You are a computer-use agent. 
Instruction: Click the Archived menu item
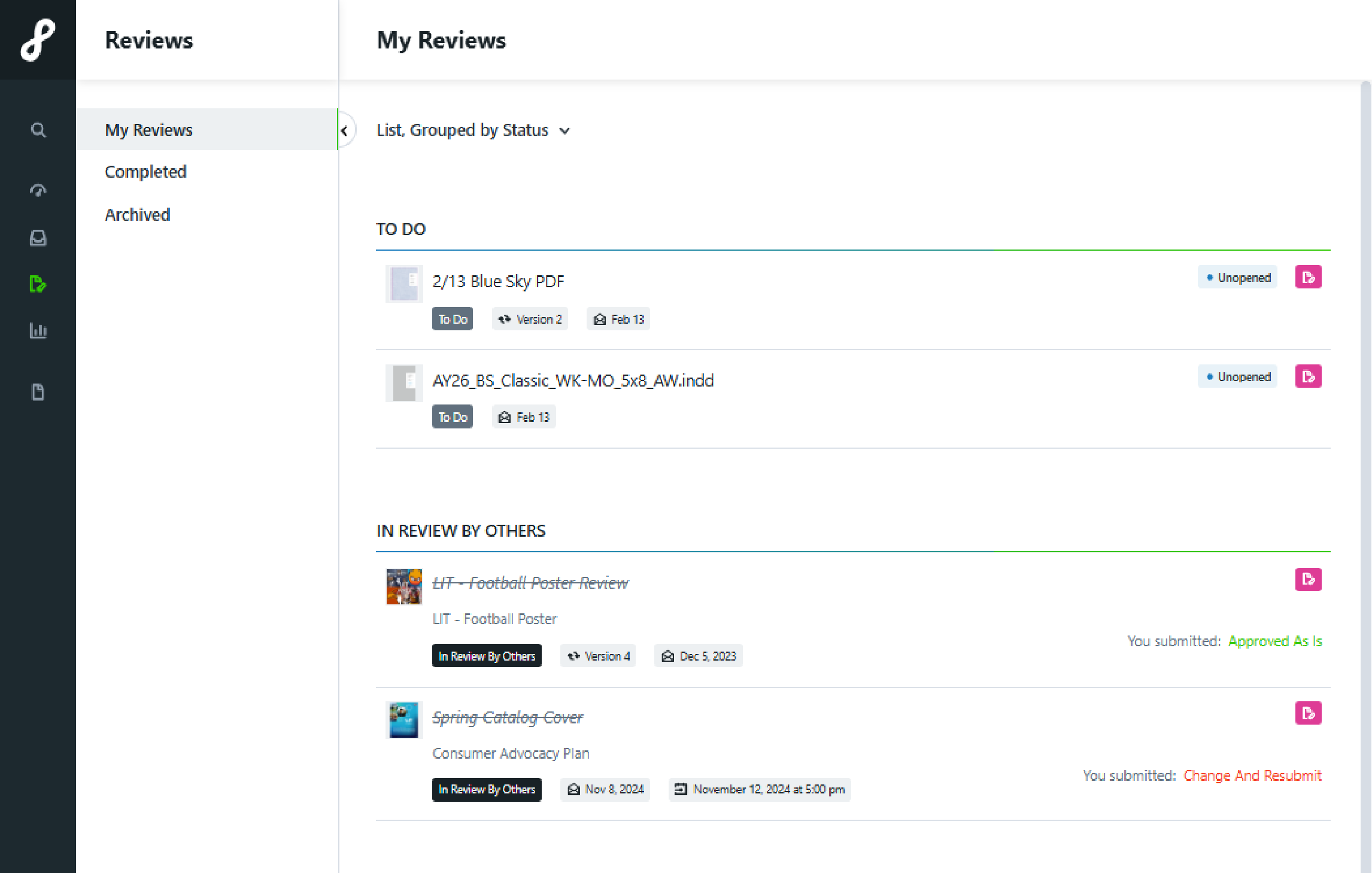pyautogui.click(x=138, y=213)
